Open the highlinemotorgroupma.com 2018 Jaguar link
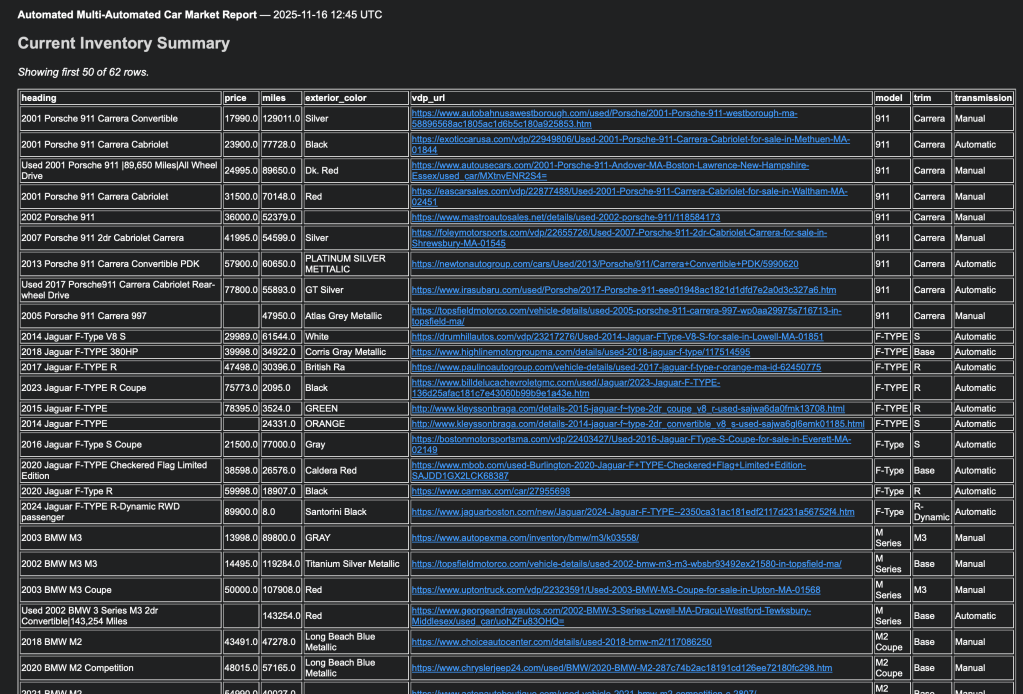This screenshot has width=1023, height=694. click(x=580, y=352)
